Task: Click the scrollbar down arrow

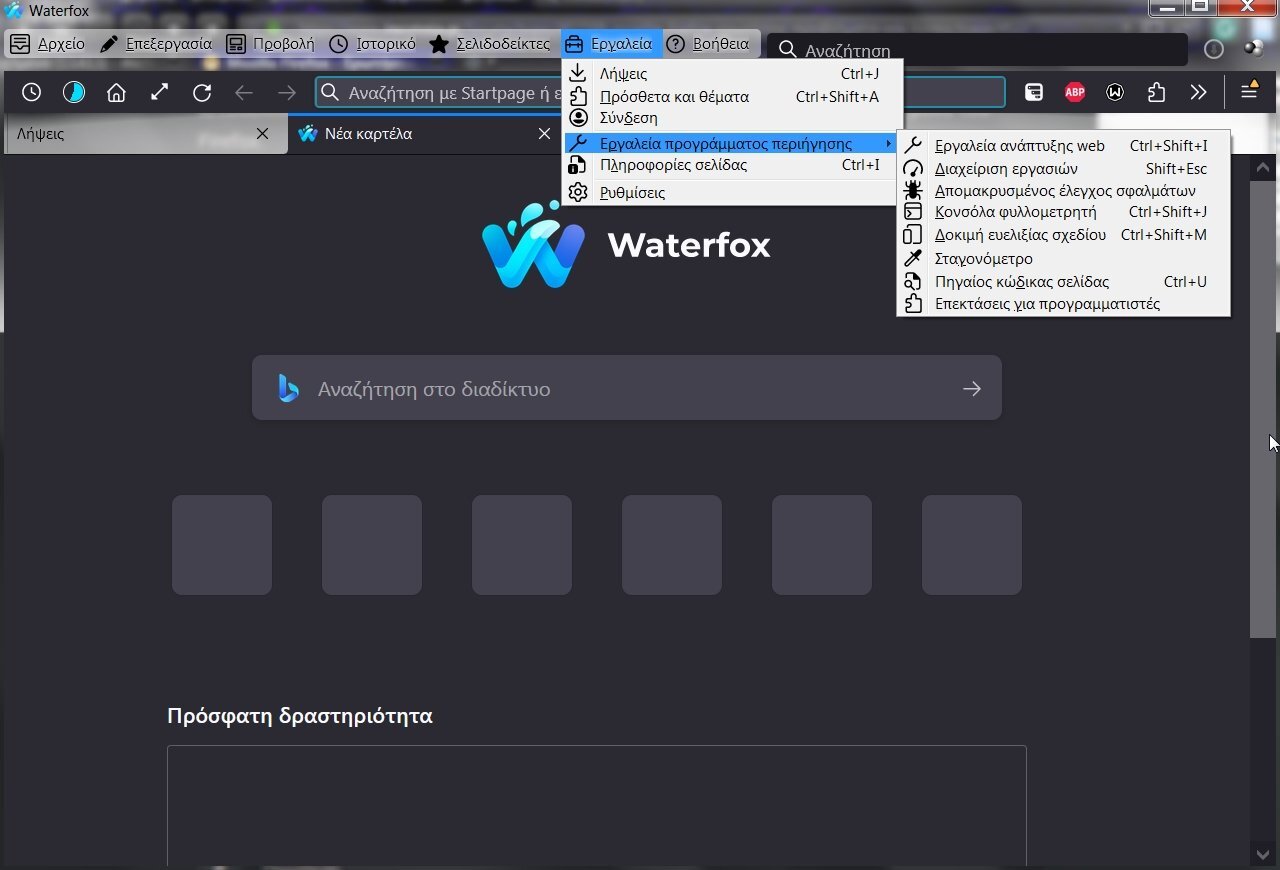Action: (1263, 854)
